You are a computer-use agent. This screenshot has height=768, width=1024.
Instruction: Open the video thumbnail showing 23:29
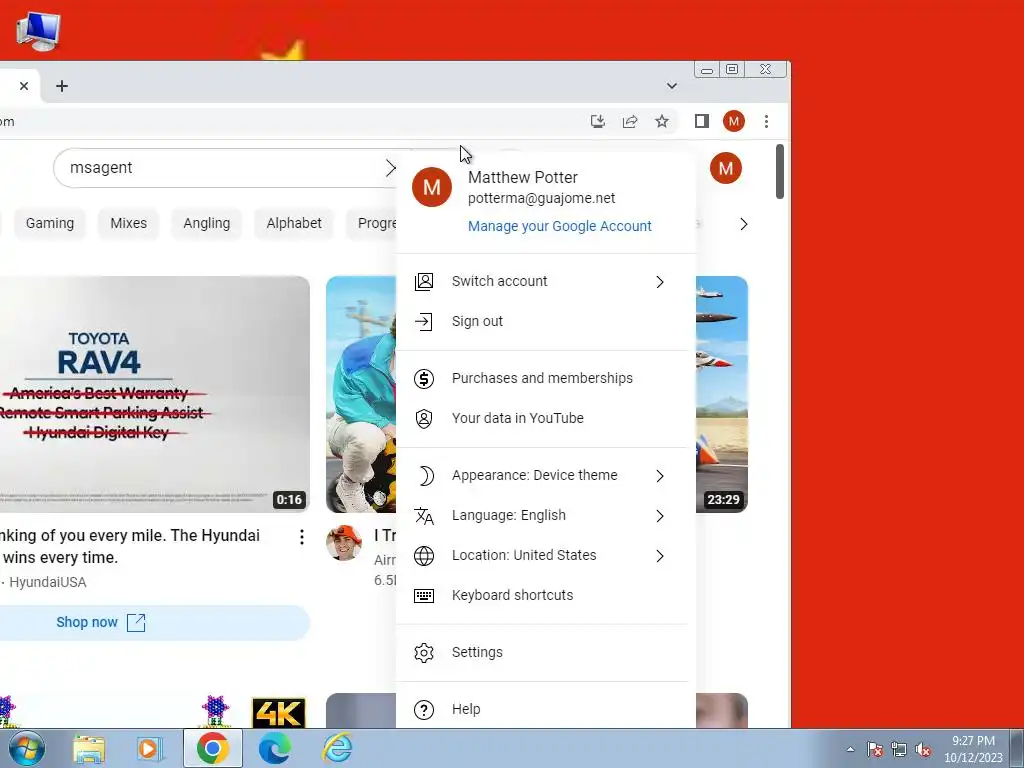click(722, 394)
